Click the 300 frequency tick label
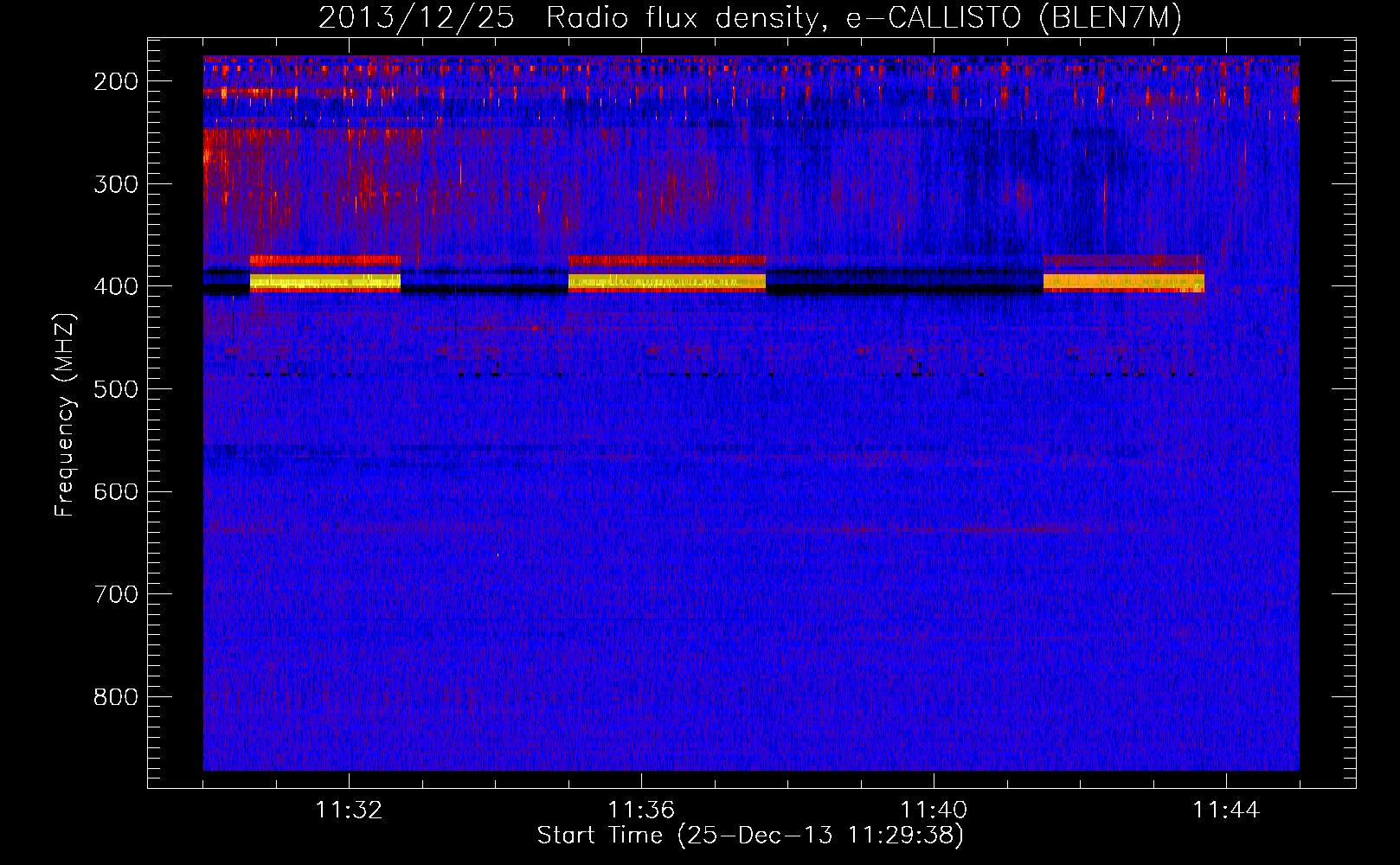Image resolution: width=1400 pixels, height=865 pixels. click(x=116, y=183)
